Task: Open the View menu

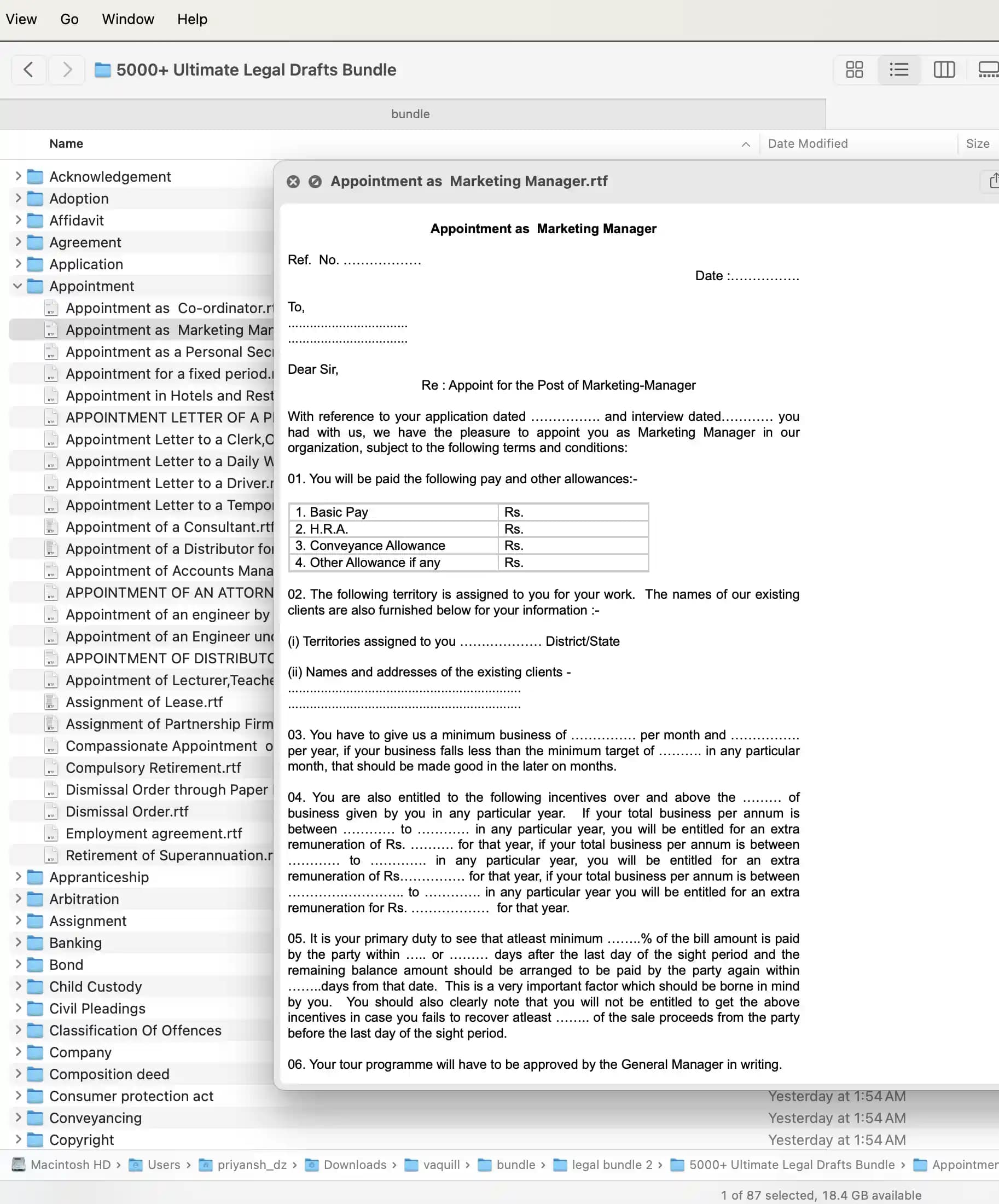Action: (21, 19)
